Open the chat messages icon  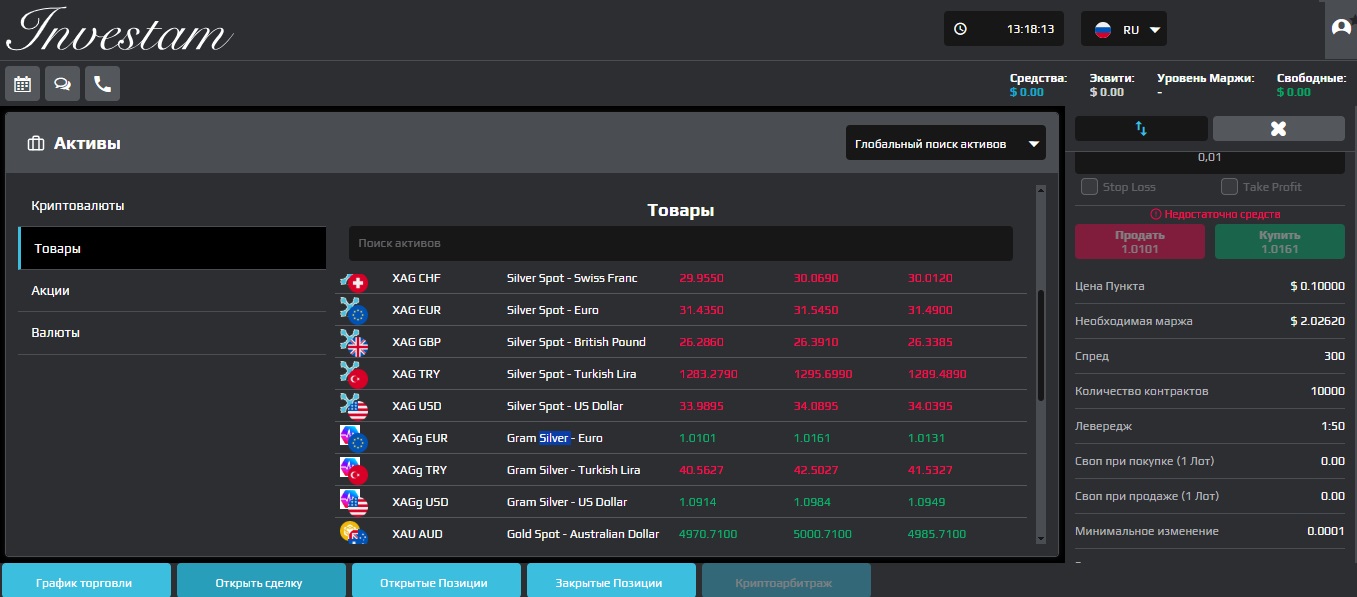coord(62,84)
